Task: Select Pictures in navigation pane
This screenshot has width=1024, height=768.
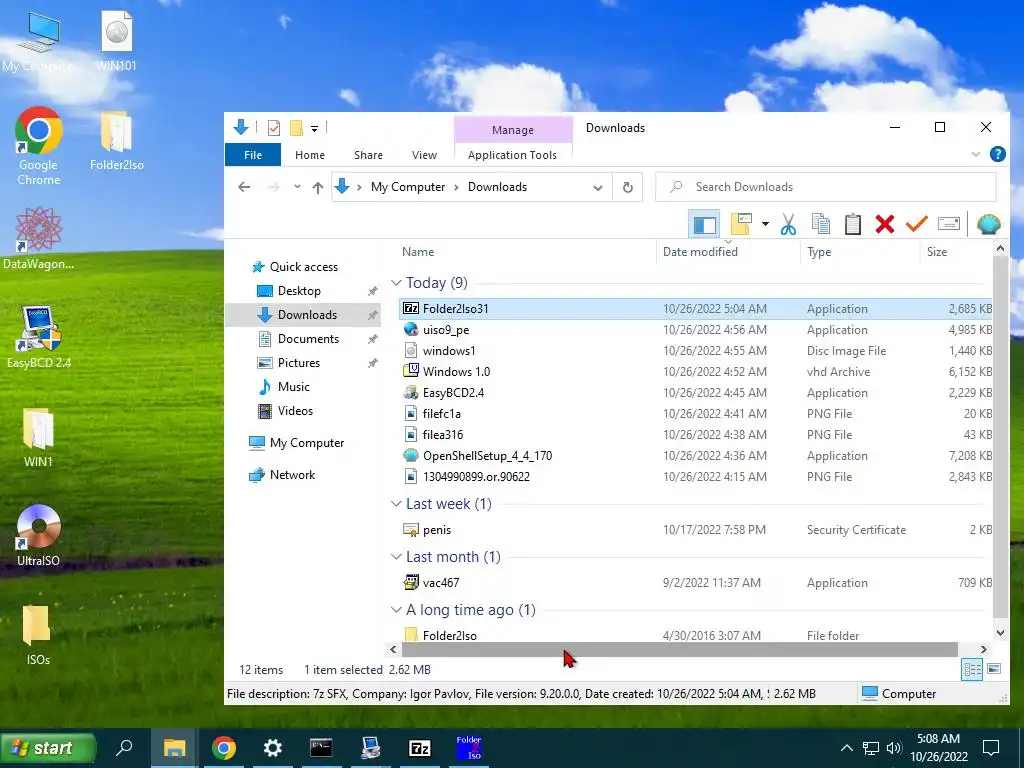Action: pyautogui.click(x=298, y=362)
